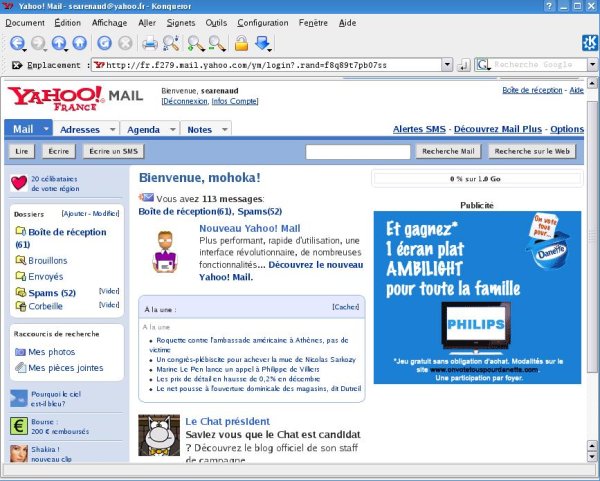
Task: Click the Go button next to location
Action: [x=463, y=65]
